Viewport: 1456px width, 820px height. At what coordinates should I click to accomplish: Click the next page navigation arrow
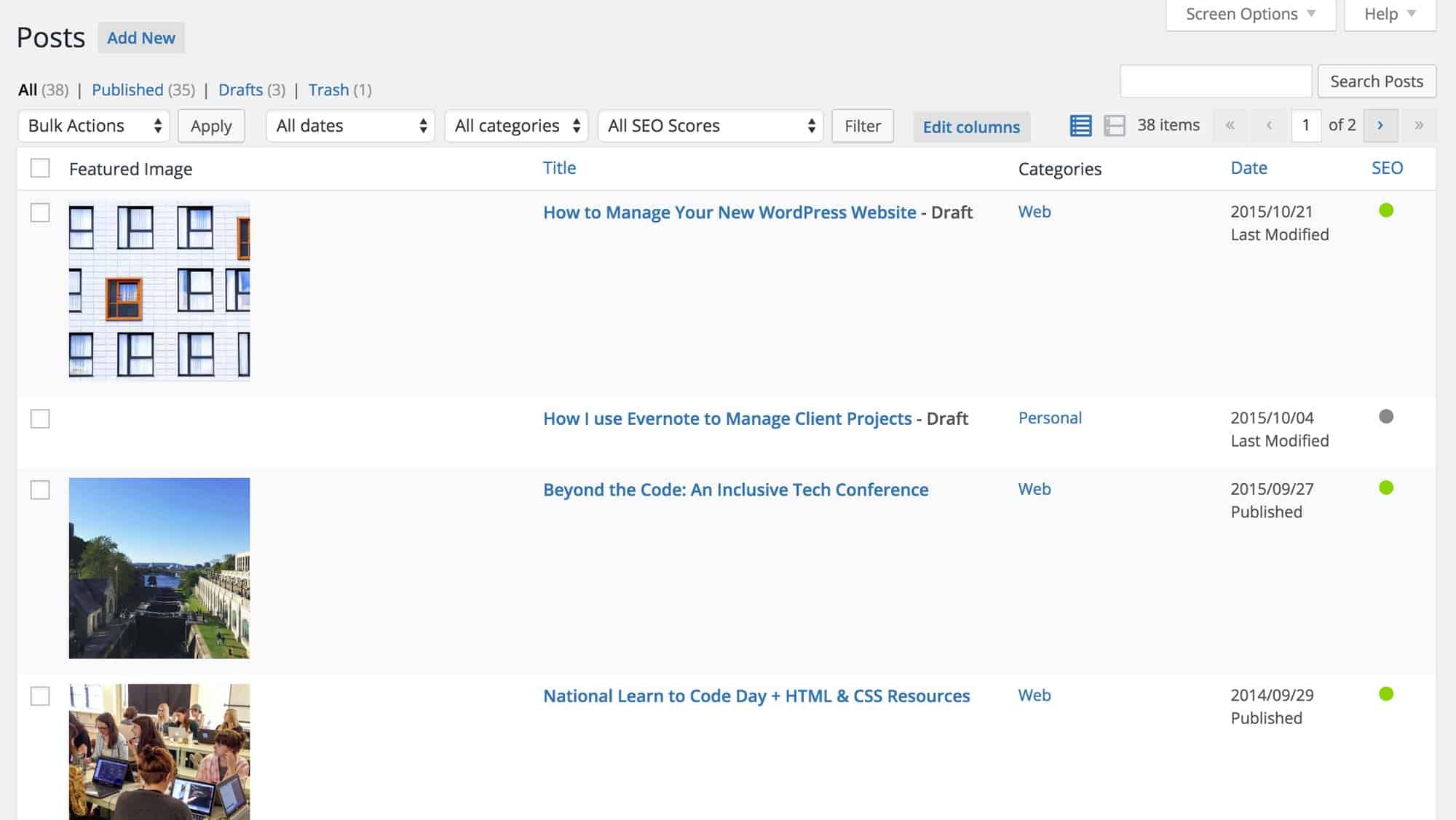point(1381,125)
